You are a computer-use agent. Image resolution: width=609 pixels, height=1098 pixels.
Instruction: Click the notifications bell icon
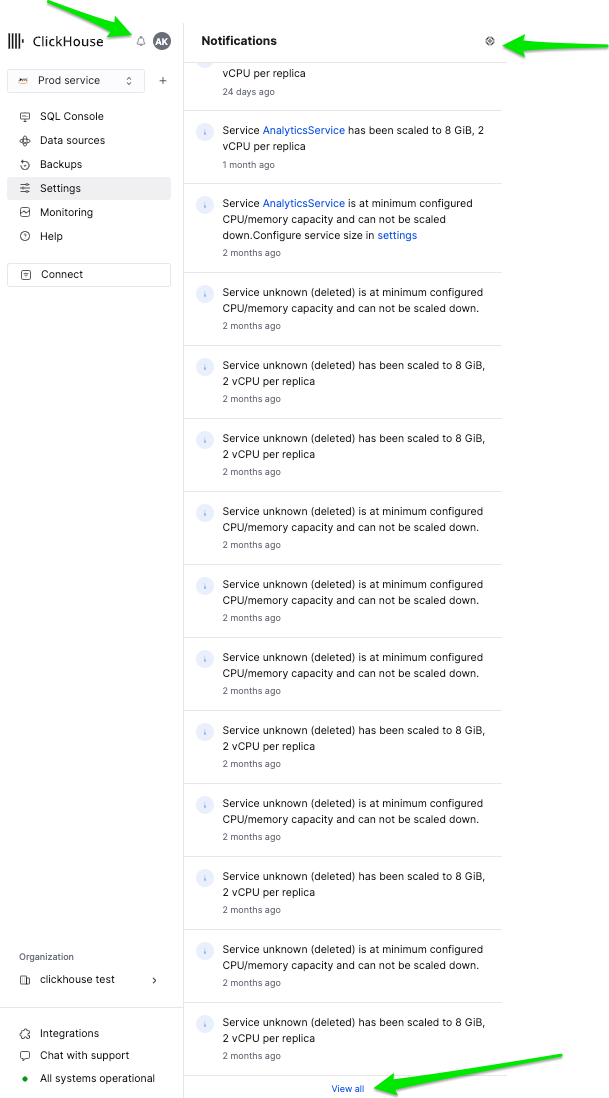click(x=141, y=41)
